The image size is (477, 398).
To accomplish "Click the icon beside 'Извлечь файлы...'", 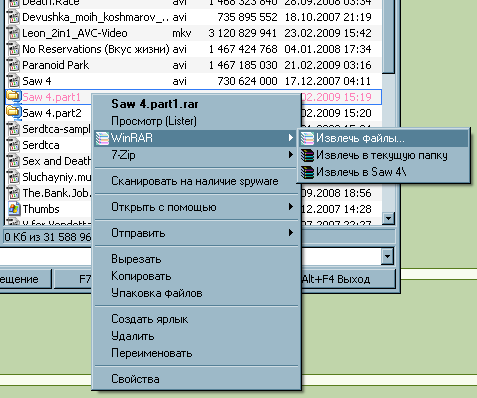I will [307, 138].
